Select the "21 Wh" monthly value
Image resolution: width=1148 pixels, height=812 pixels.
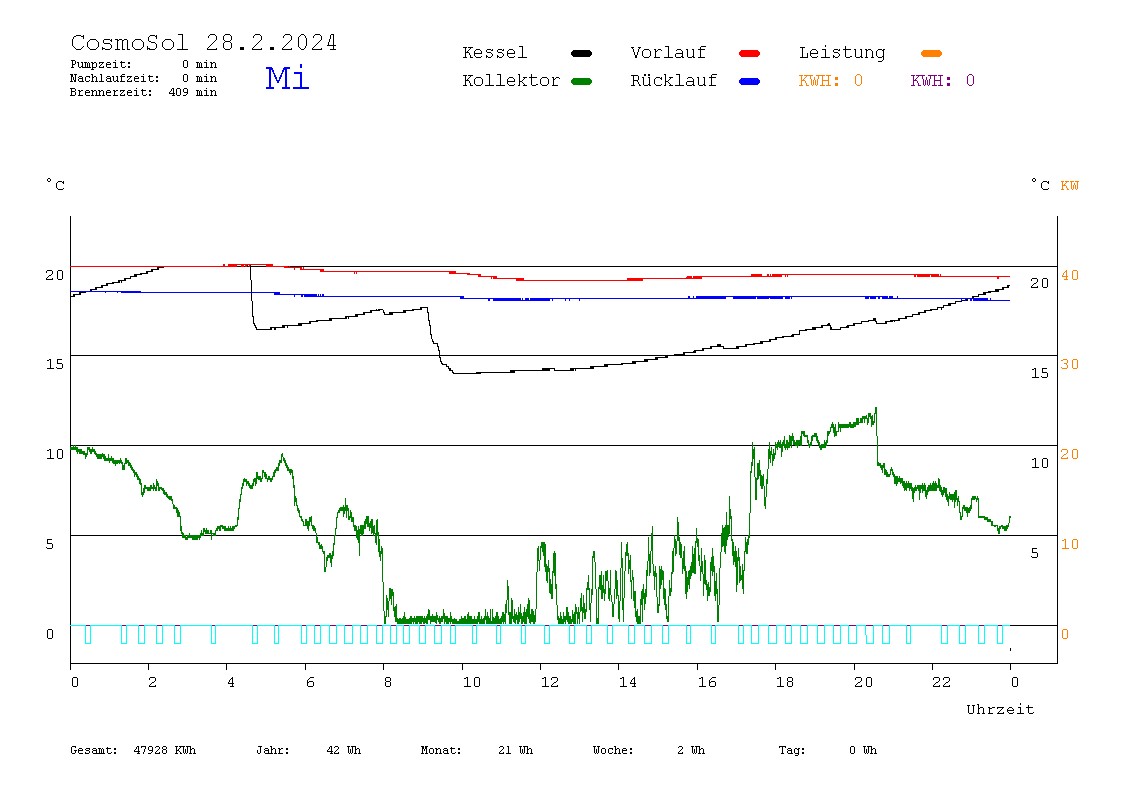coord(515,750)
